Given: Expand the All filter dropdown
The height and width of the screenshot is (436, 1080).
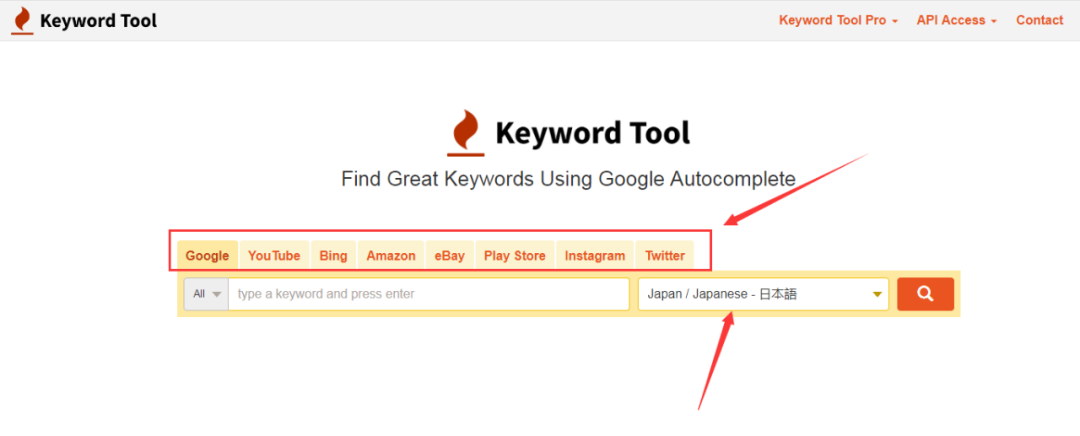Looking at the screenshot, I should click(x=207, y=294).
